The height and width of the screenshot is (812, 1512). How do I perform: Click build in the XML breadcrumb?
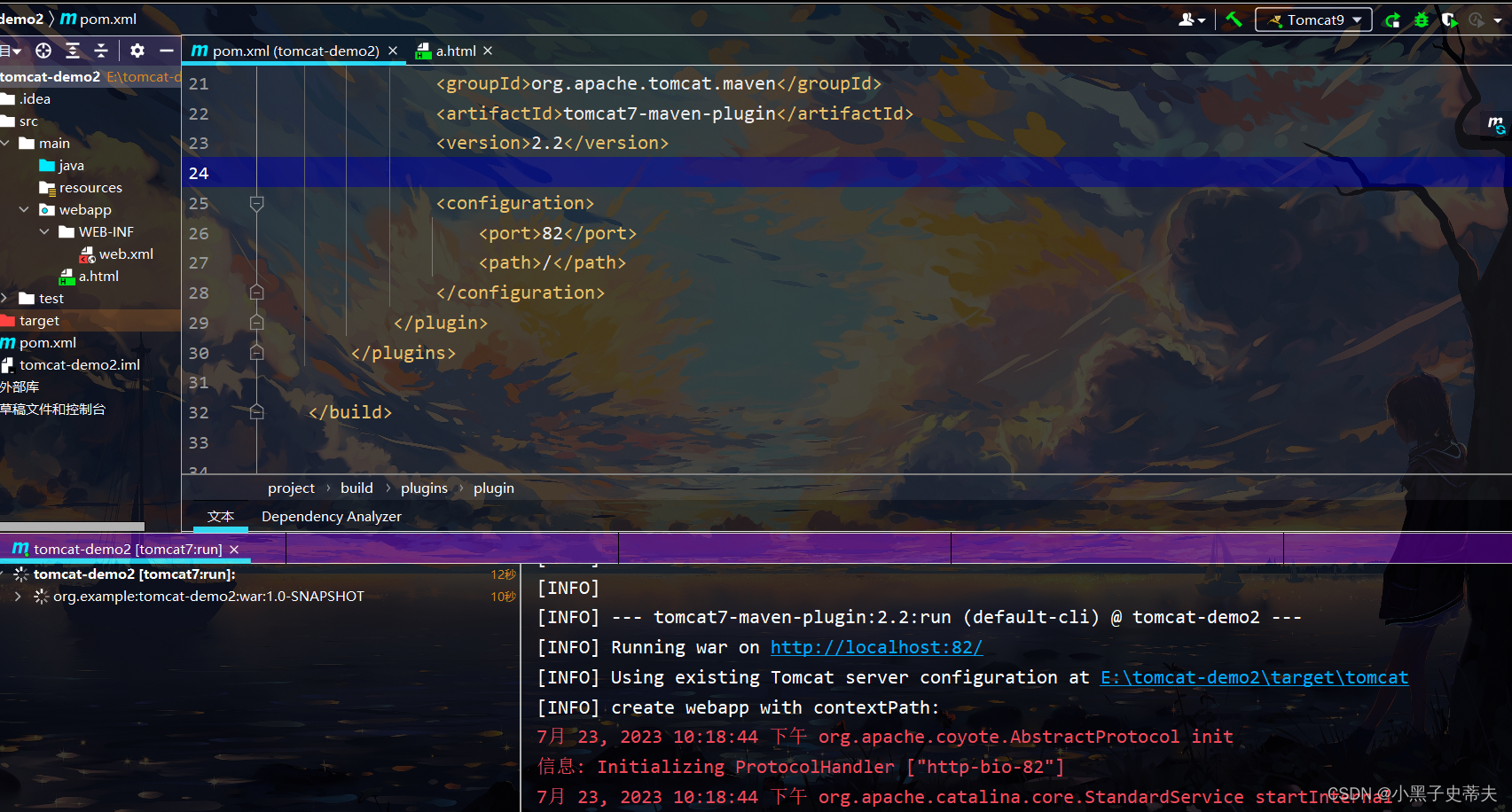coord(356,488)
